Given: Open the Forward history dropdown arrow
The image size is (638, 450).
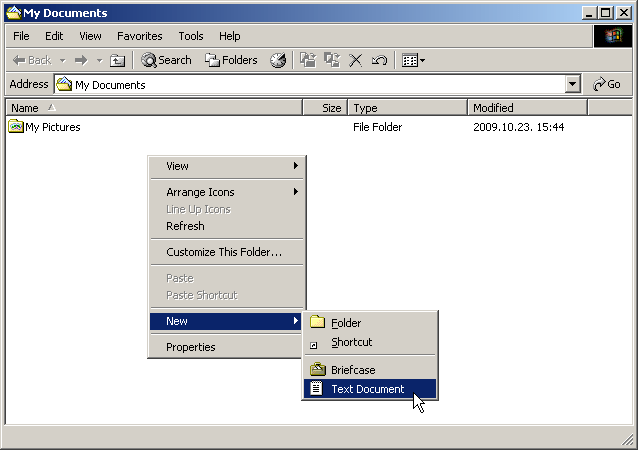Looking at the screenshot, I should click(99, 61).
